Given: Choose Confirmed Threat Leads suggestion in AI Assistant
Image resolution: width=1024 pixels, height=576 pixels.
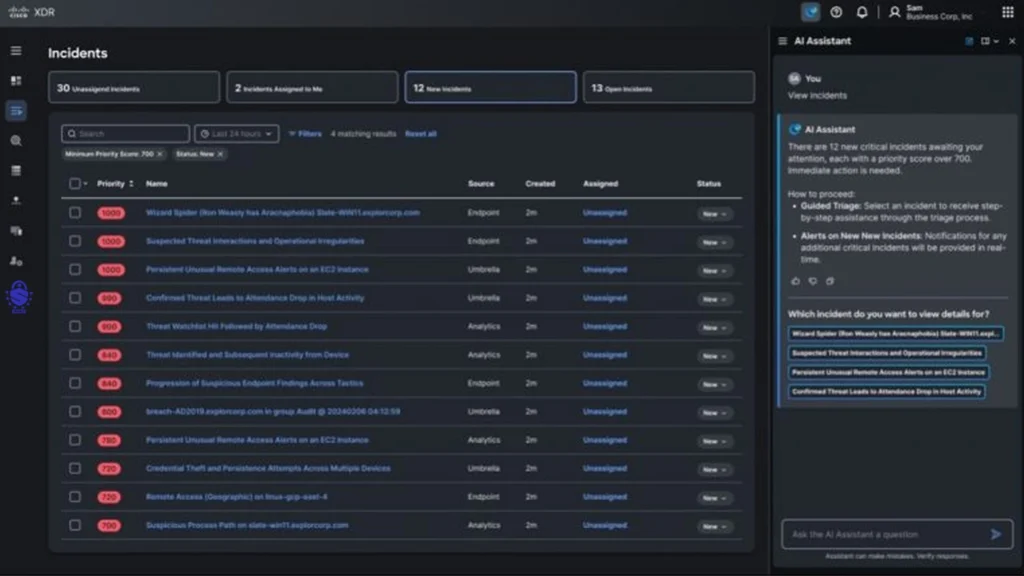Looking at the screenshot, I should coord(886,392).
